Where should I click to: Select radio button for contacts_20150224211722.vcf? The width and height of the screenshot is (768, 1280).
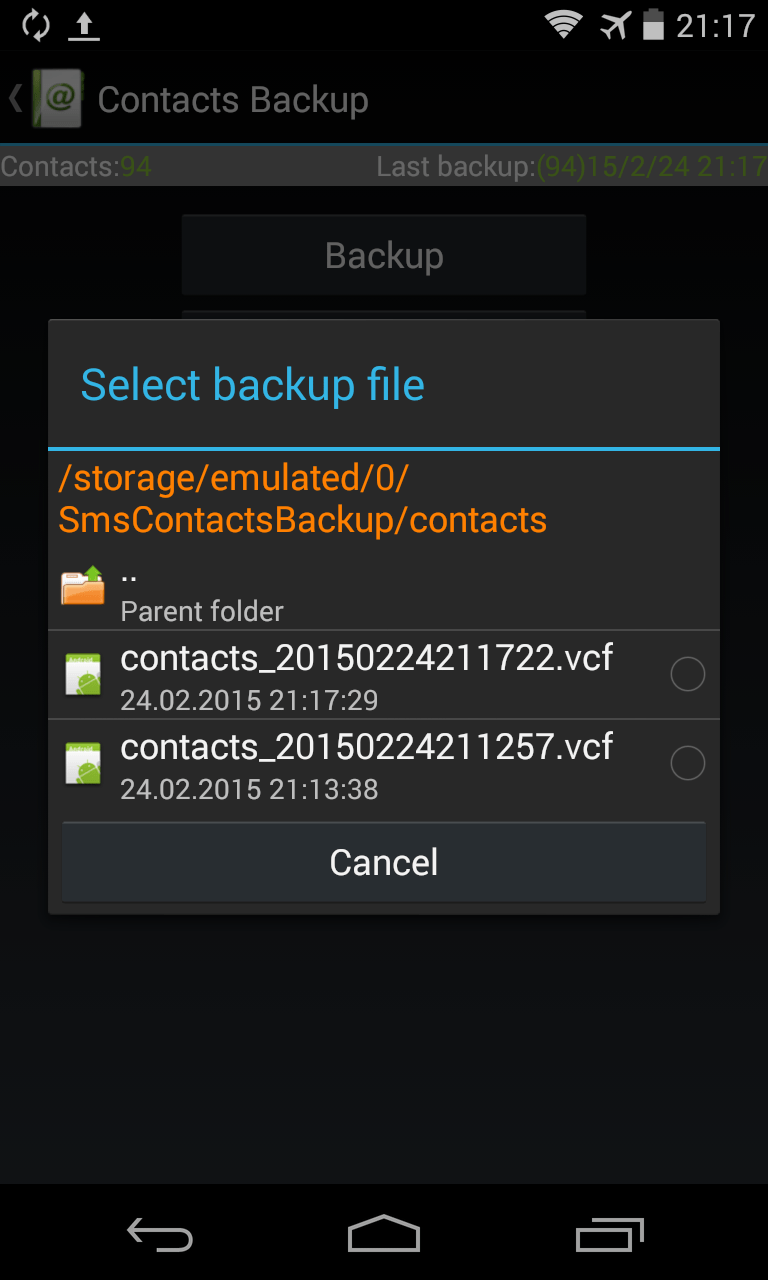(x=687, y=675)
